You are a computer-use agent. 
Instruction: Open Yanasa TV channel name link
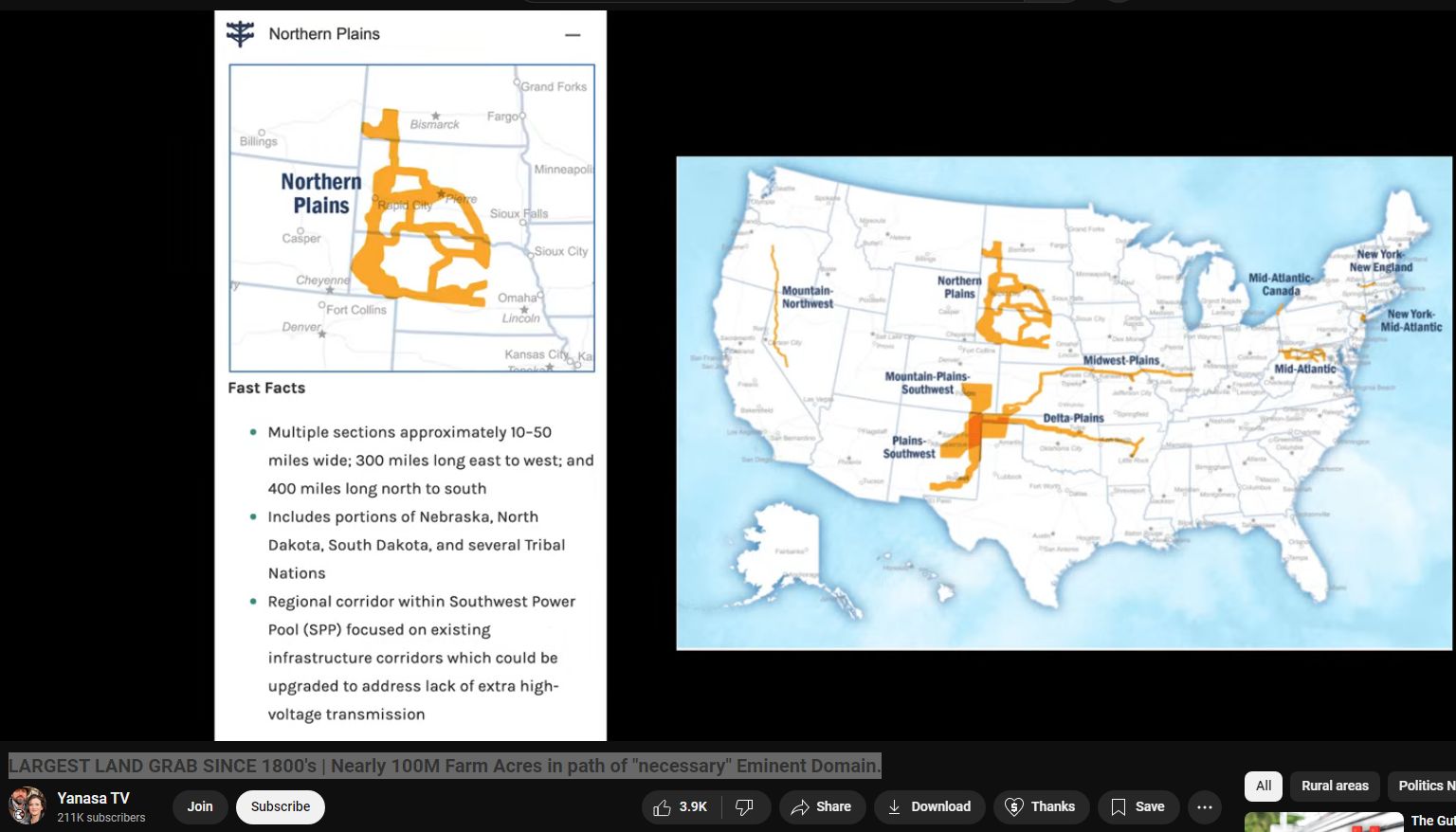click(93, 798)
